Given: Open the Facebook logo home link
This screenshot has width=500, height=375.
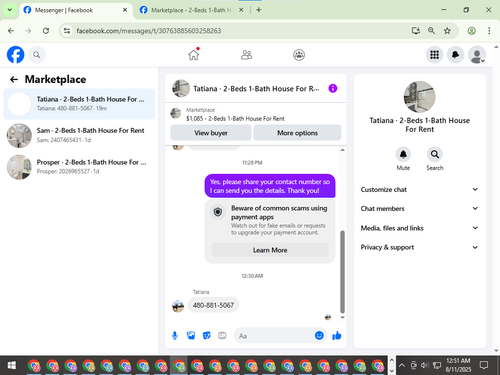Looking at the screenshot, I should pyautogui.click(x=15, y=55).
